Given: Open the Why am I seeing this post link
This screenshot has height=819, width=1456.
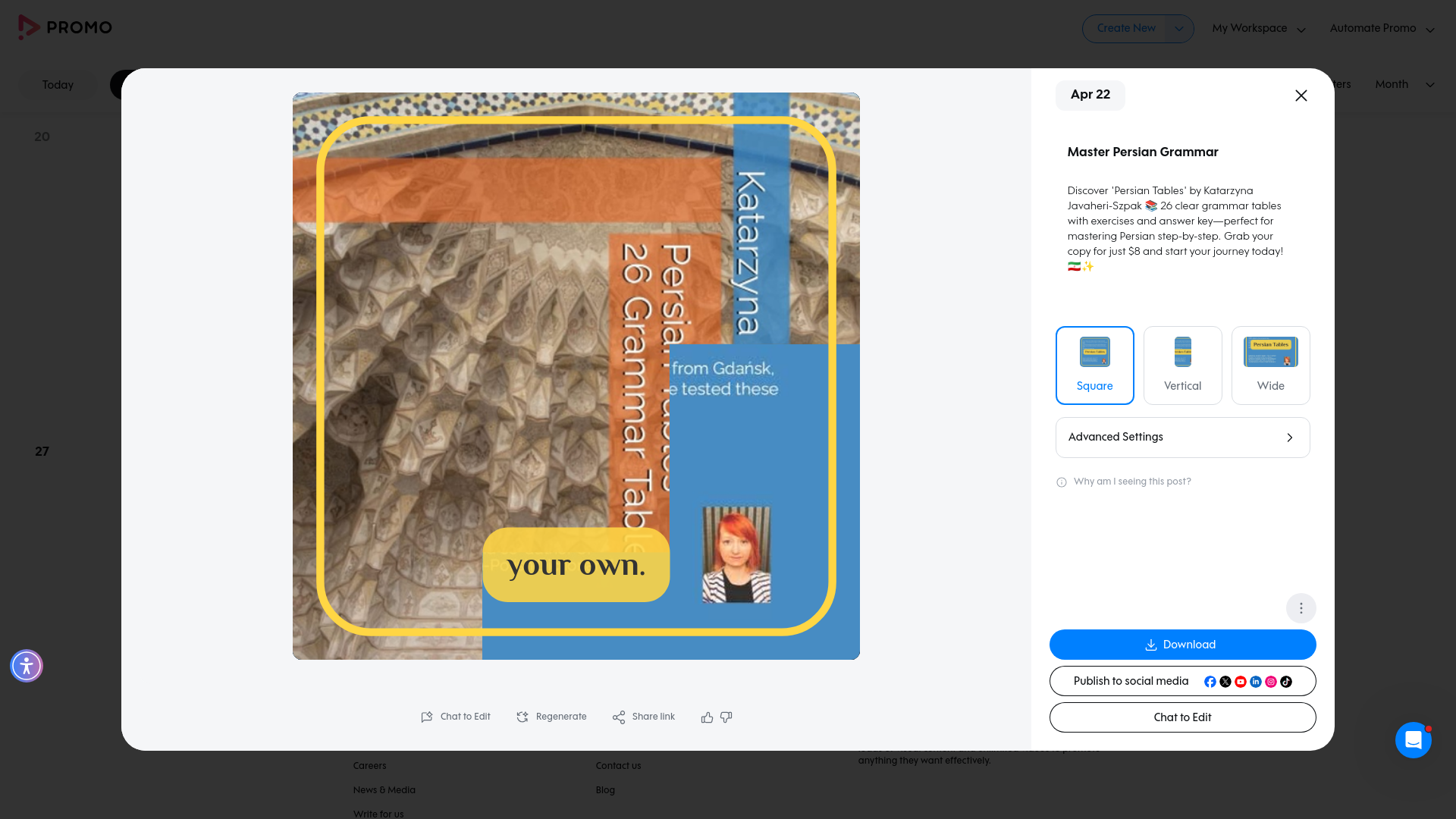Looking at the screenshot, I should tap(1131, 482).
